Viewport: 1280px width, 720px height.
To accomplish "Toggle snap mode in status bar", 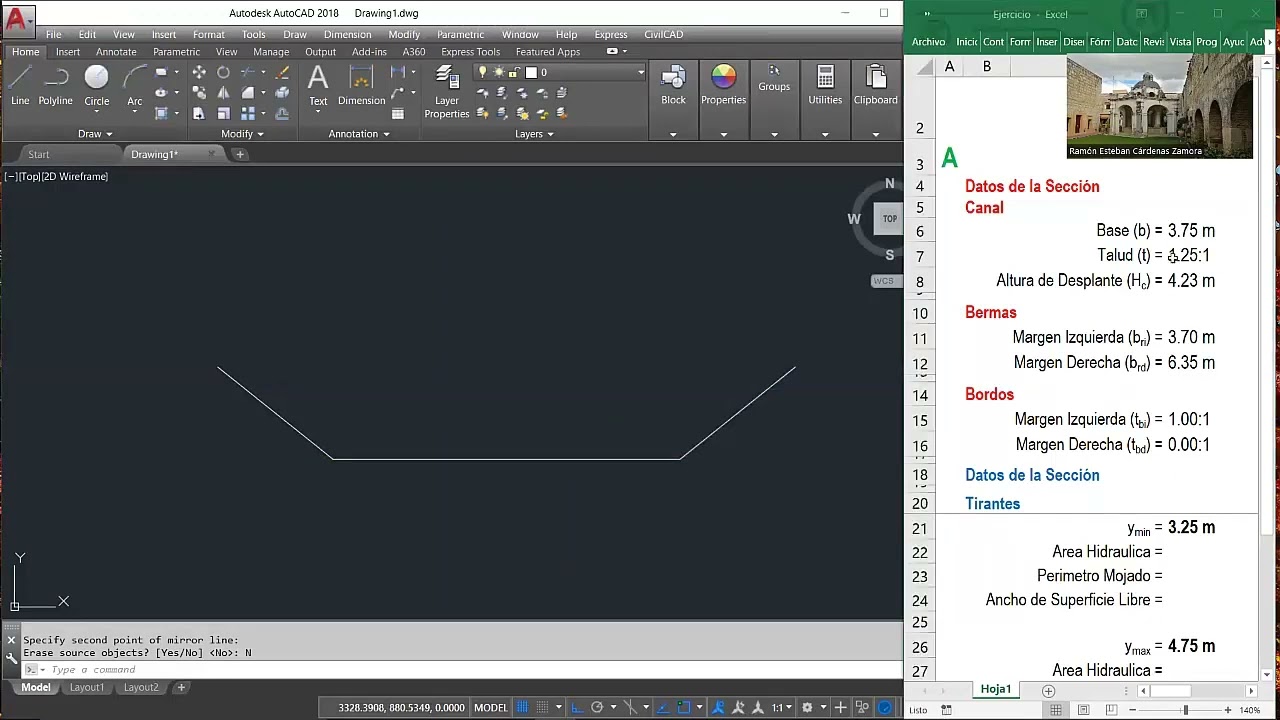I will tap(542, 707).
